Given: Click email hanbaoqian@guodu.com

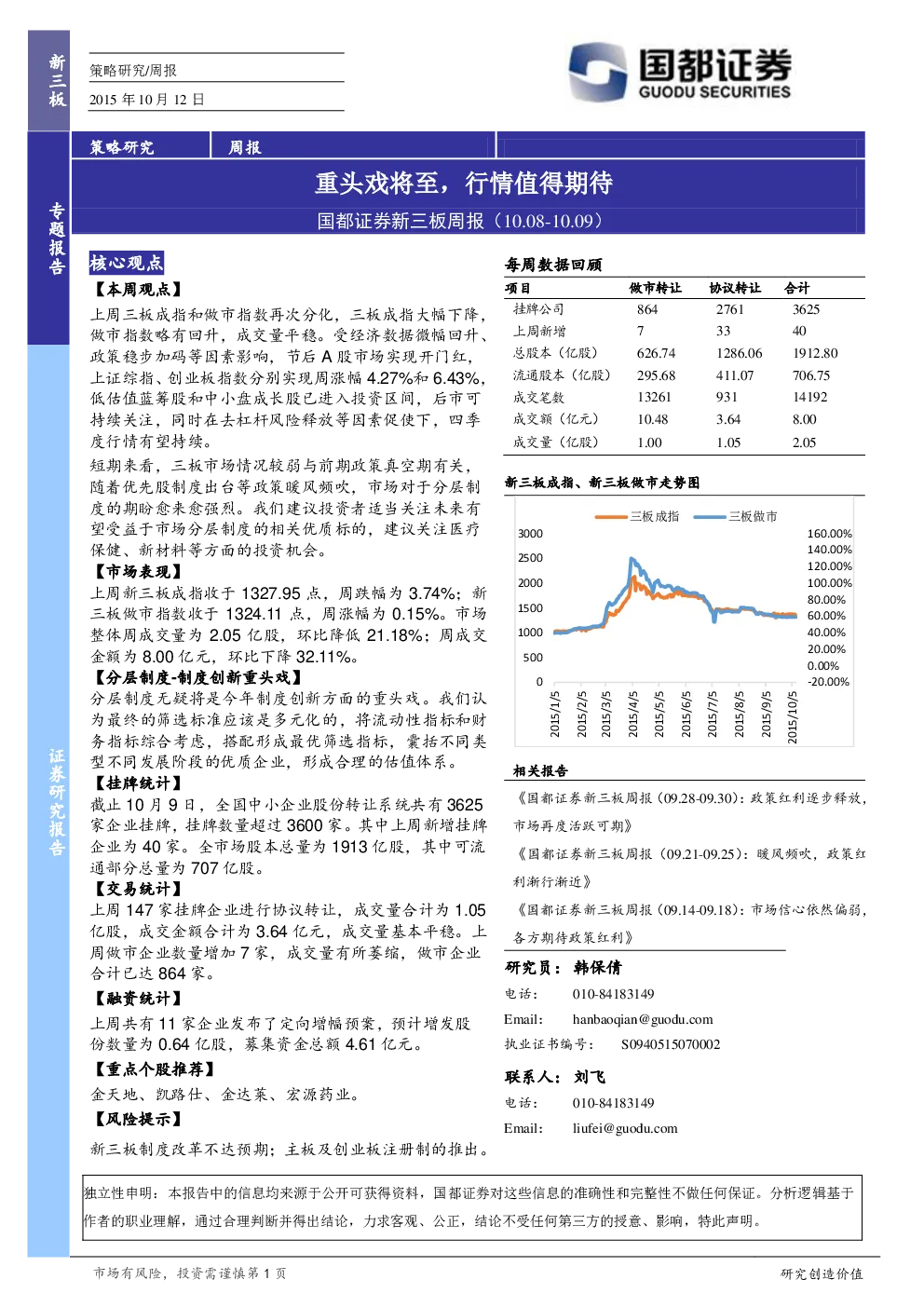Looking at the screenshot, I should point(643,1020).
